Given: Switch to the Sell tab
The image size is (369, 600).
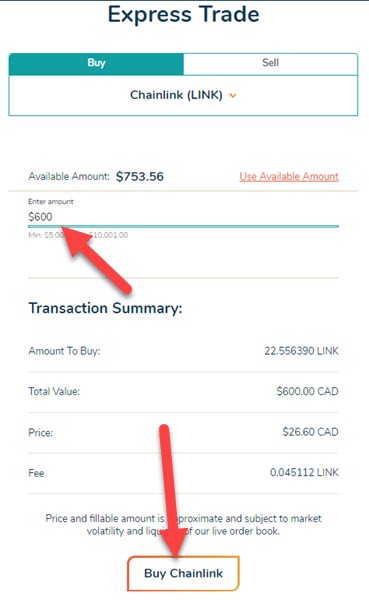Looking at the screenshot, I should [270, 64].
